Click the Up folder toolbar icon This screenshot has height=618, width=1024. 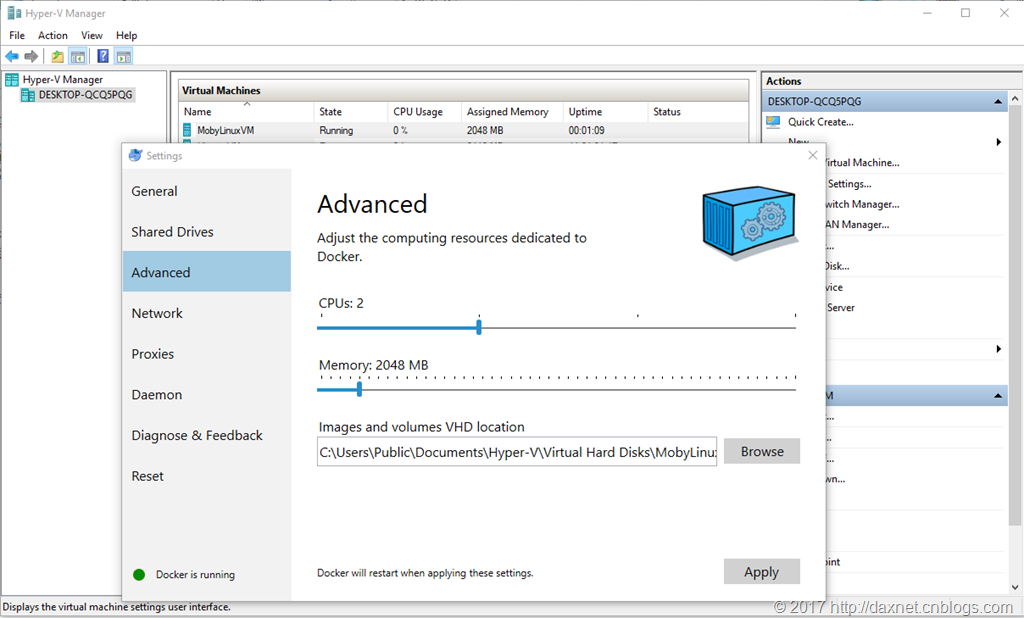click(57, 56)
